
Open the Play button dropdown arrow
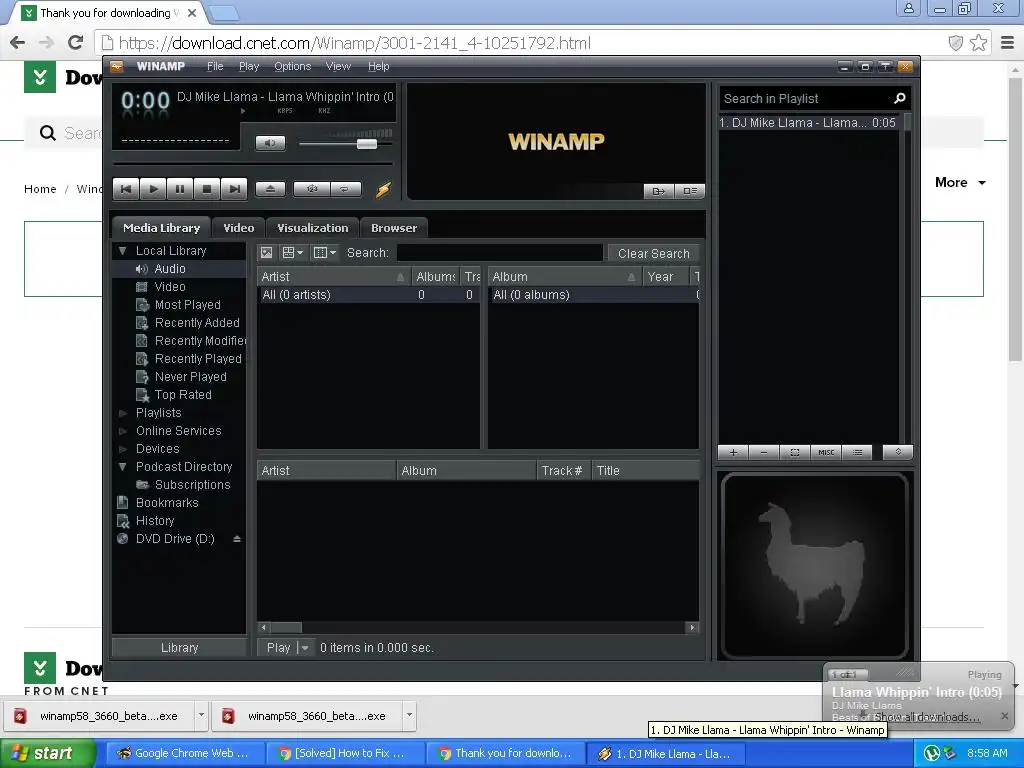(305, 648)
